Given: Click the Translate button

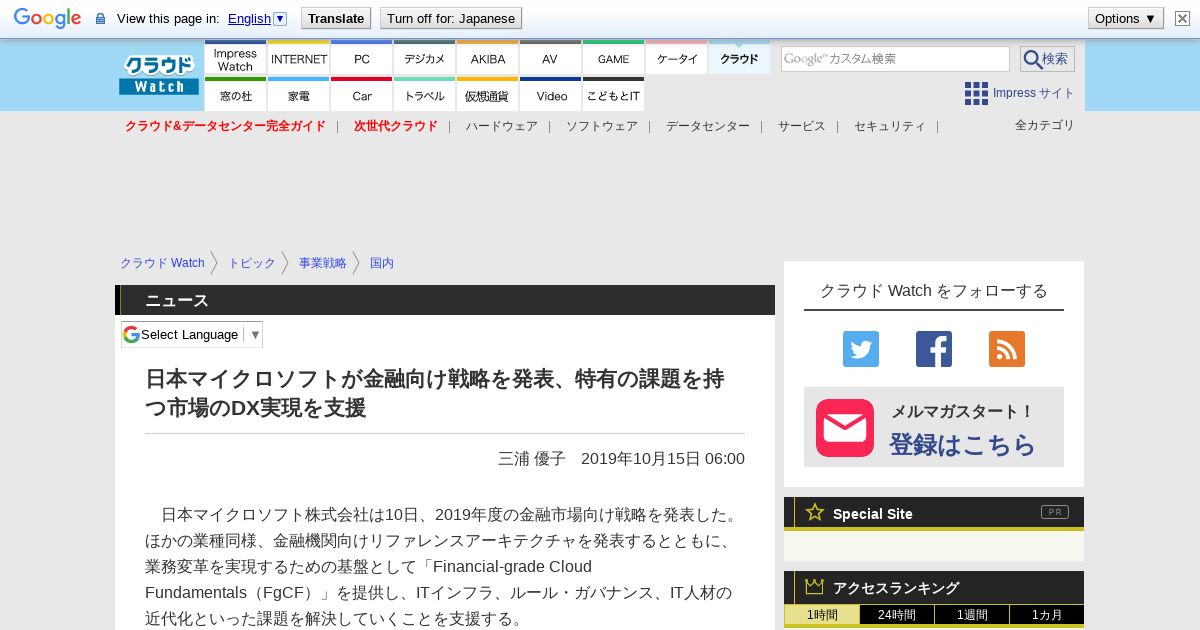Looking at the screenshot, I should (336, 18).
